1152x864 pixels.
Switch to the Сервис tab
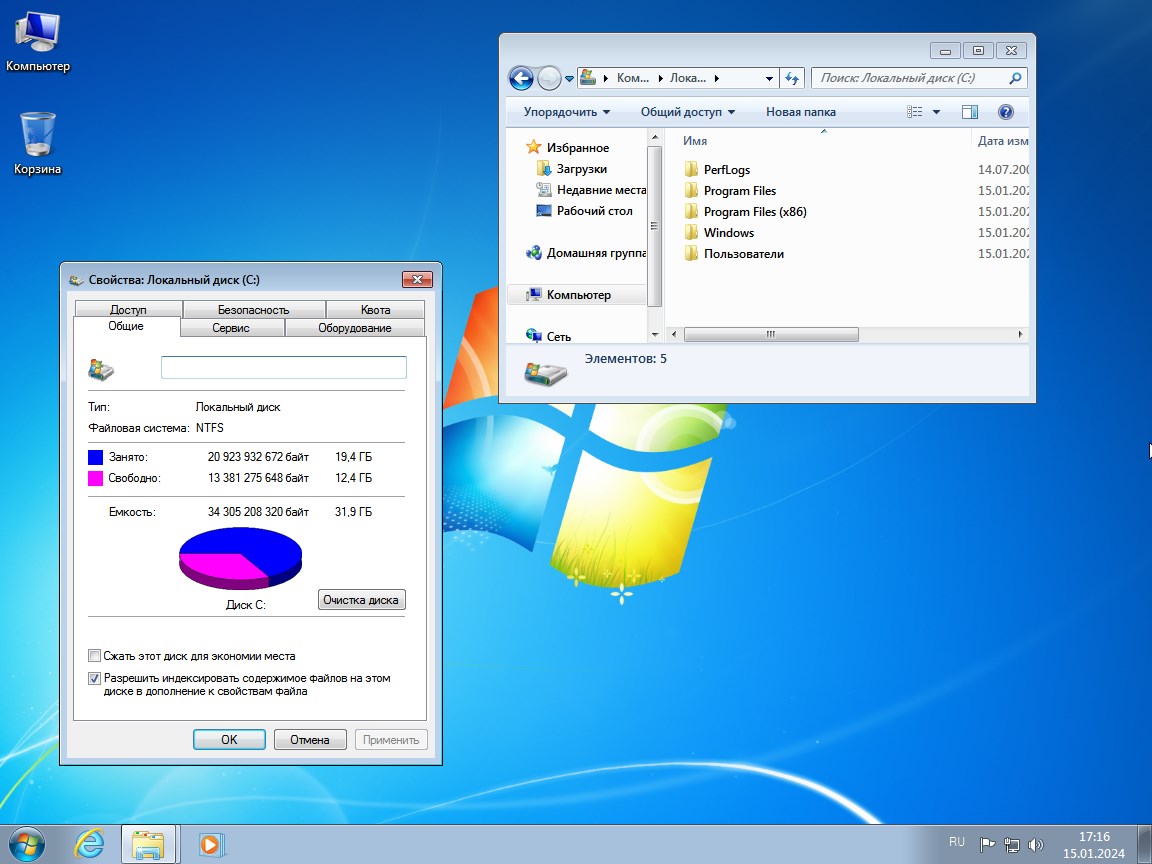(231, 328)
